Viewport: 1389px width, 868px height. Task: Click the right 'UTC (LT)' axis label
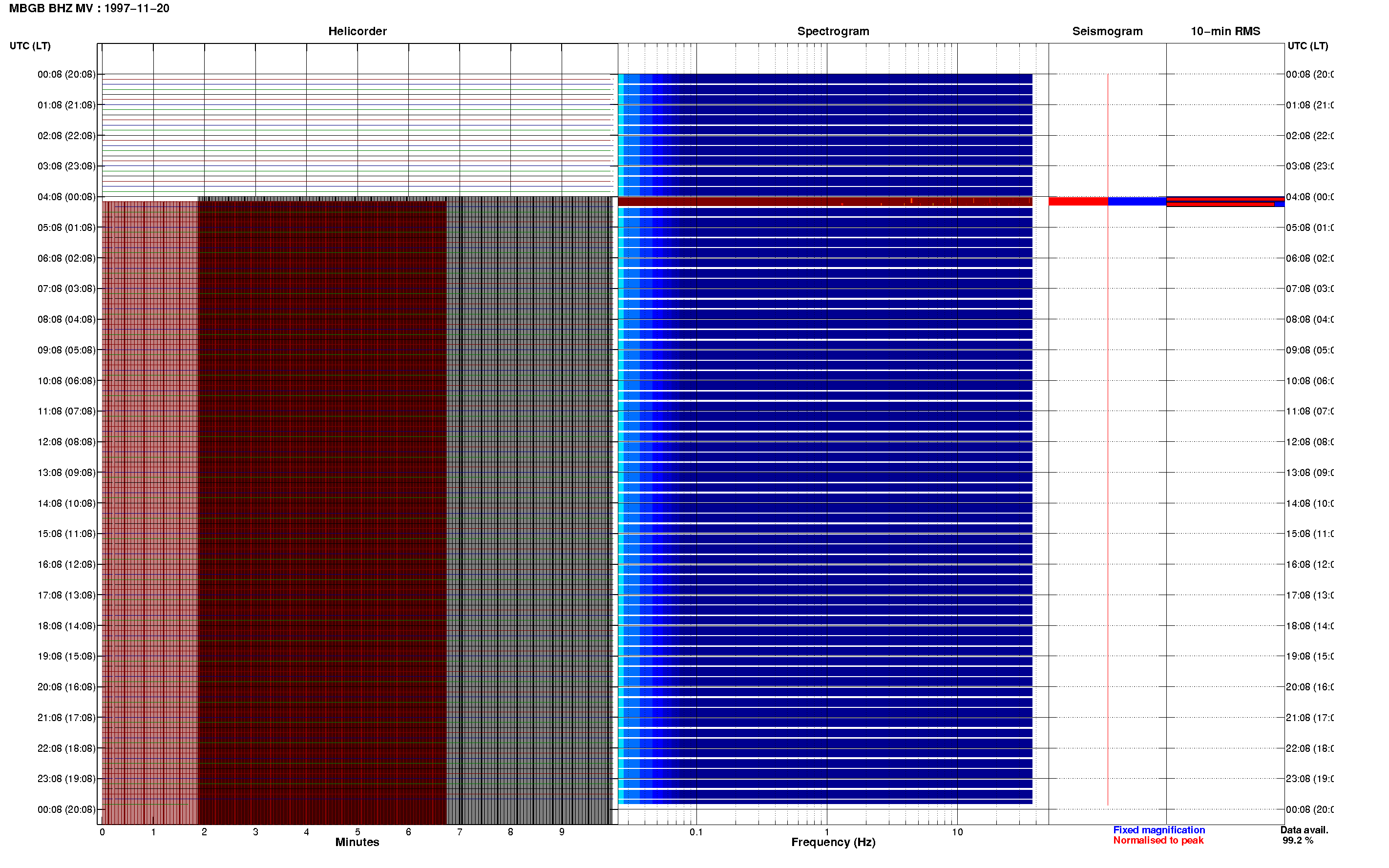click(1307, 46)
